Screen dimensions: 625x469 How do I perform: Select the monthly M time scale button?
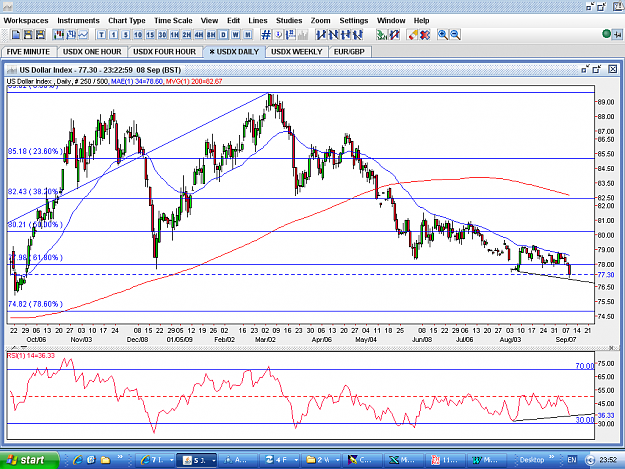click(248, 35)
